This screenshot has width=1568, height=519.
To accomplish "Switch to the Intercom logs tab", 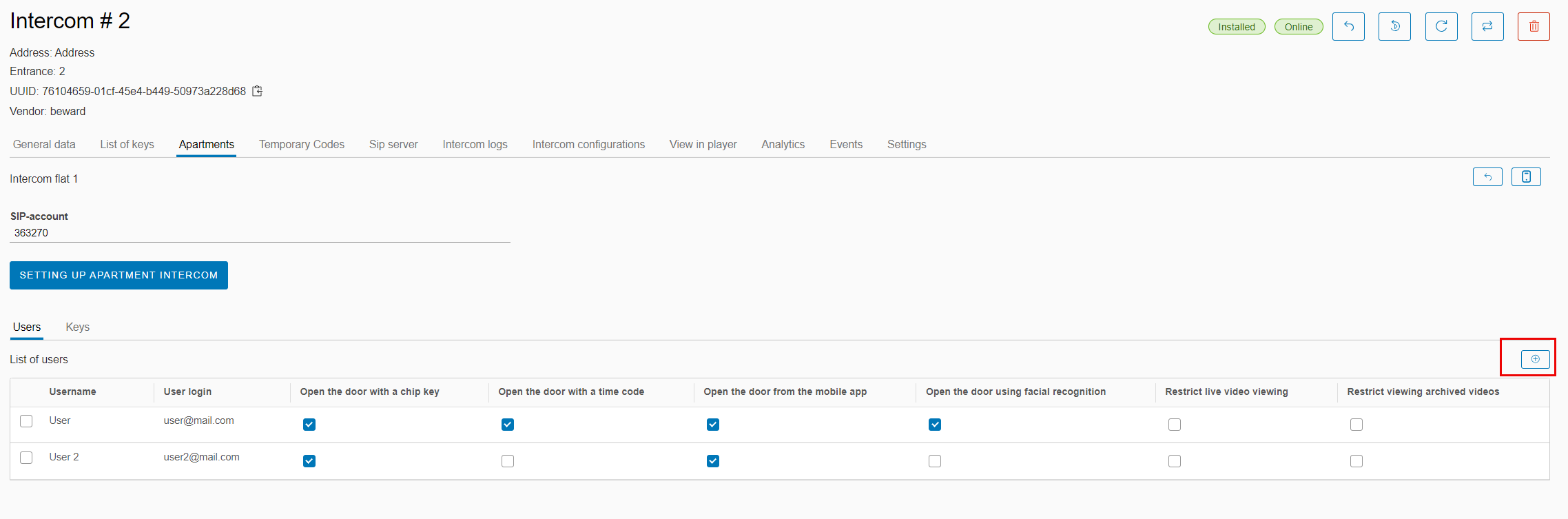I will 475,145.
